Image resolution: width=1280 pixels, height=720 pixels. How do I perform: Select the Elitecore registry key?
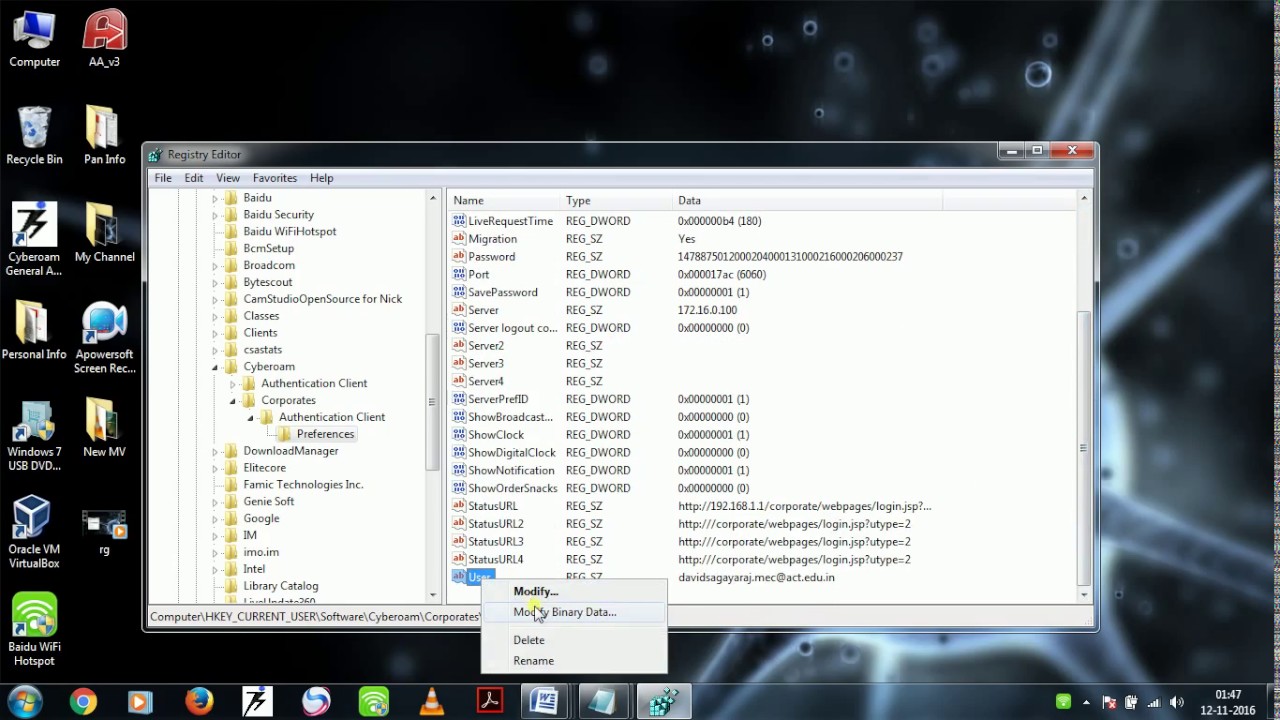click(264, 467)
